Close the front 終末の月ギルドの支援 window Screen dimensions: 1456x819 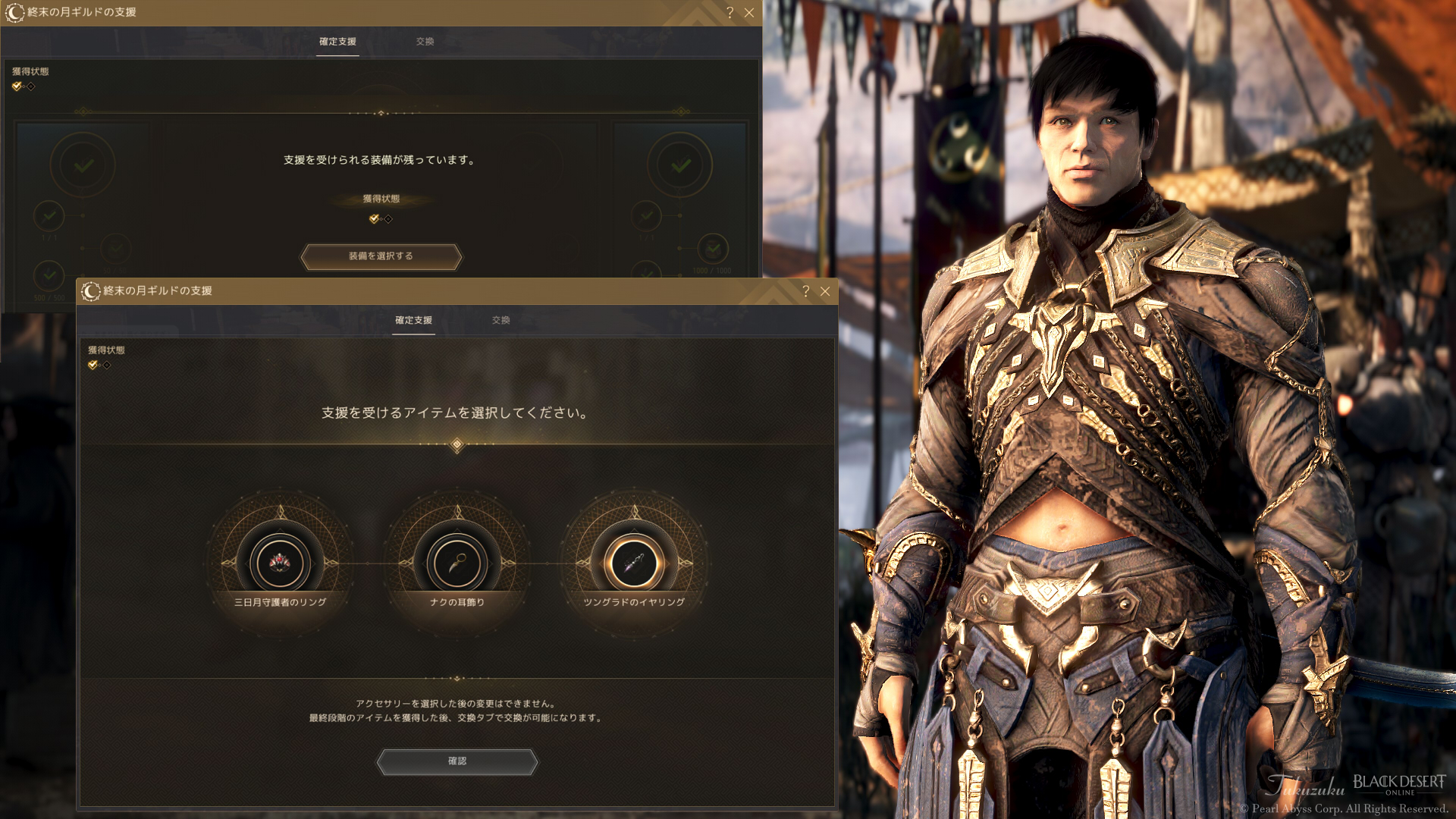[x=825, y=291]
